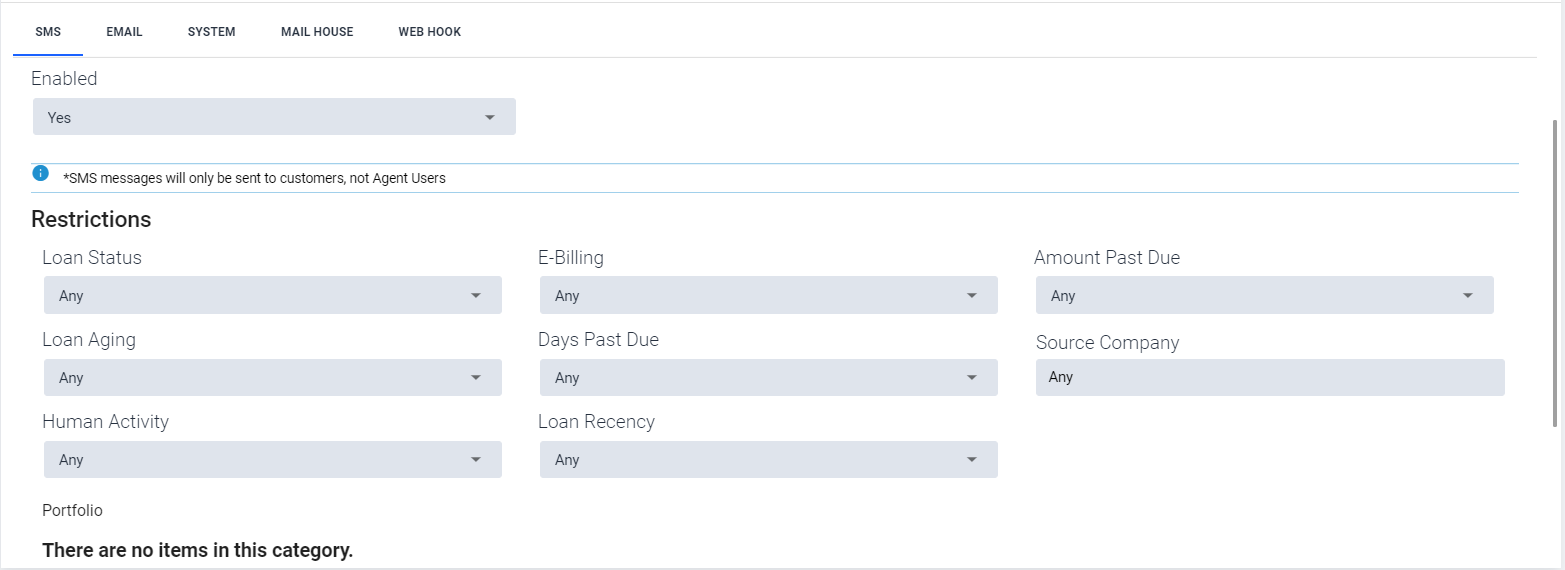Open the Human Activity dropdown
This screenshot has width=1565, height=570.
pyautogui.click(x=273, y=460)
